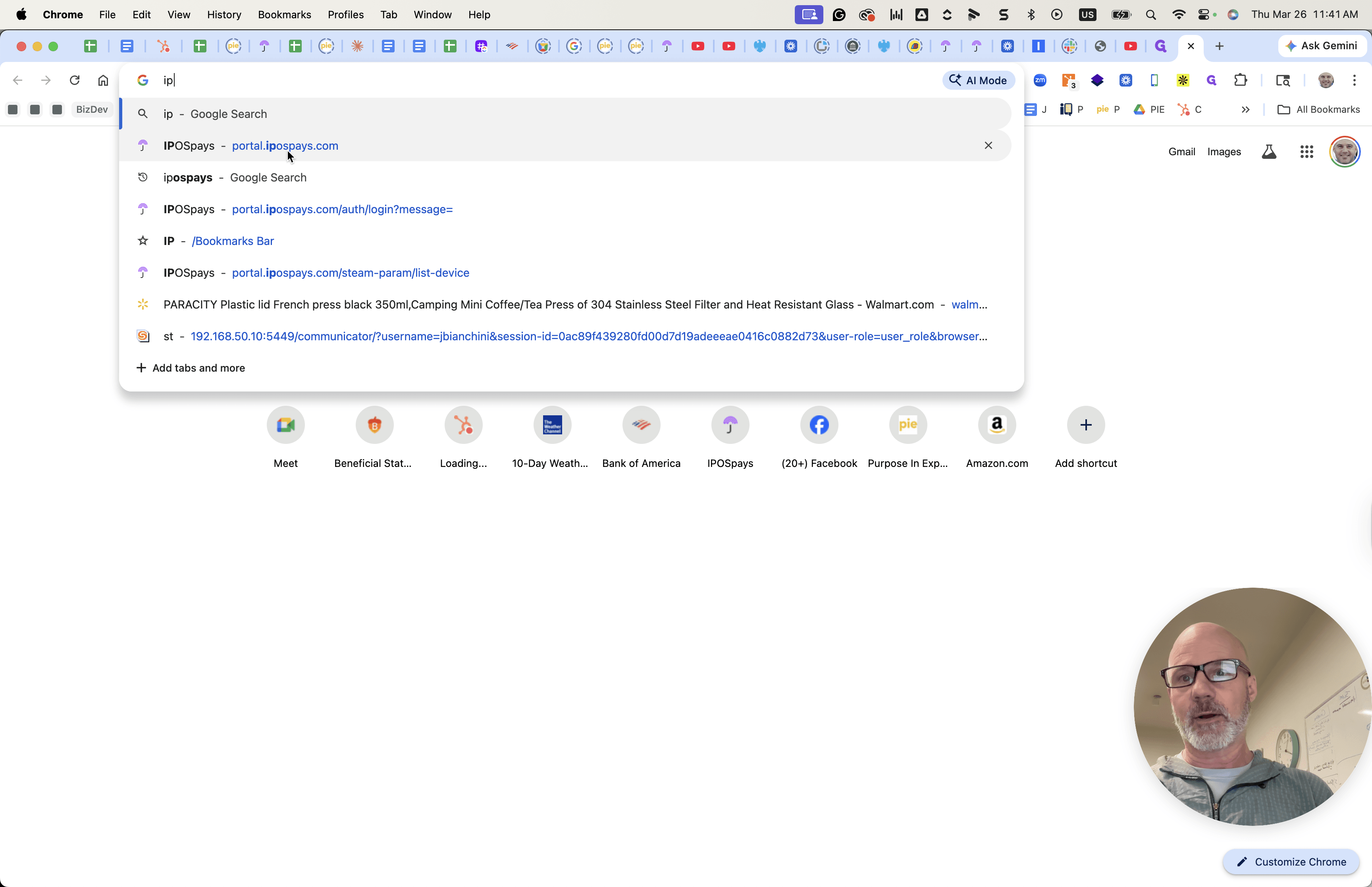The height and width of the screenshot is (887, 1372).
Task: Click Add shortcut
Action: point(1086,437)
